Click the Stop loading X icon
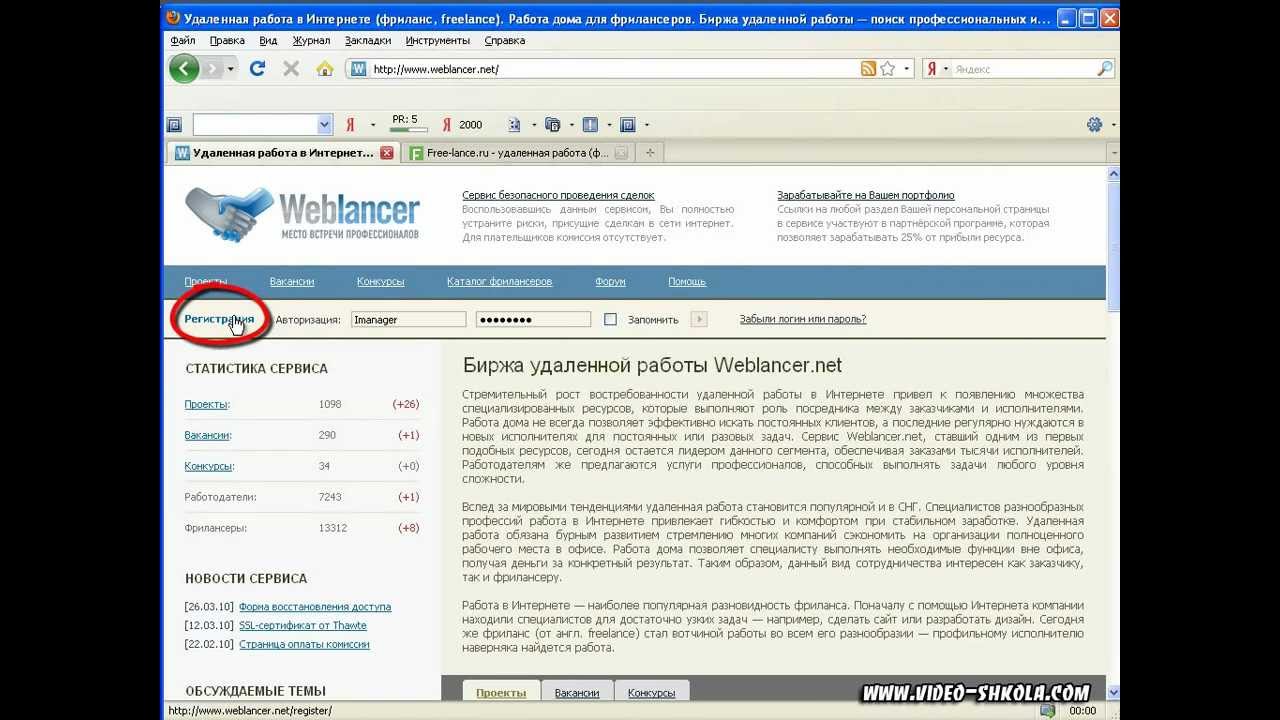 click(291, 69)
